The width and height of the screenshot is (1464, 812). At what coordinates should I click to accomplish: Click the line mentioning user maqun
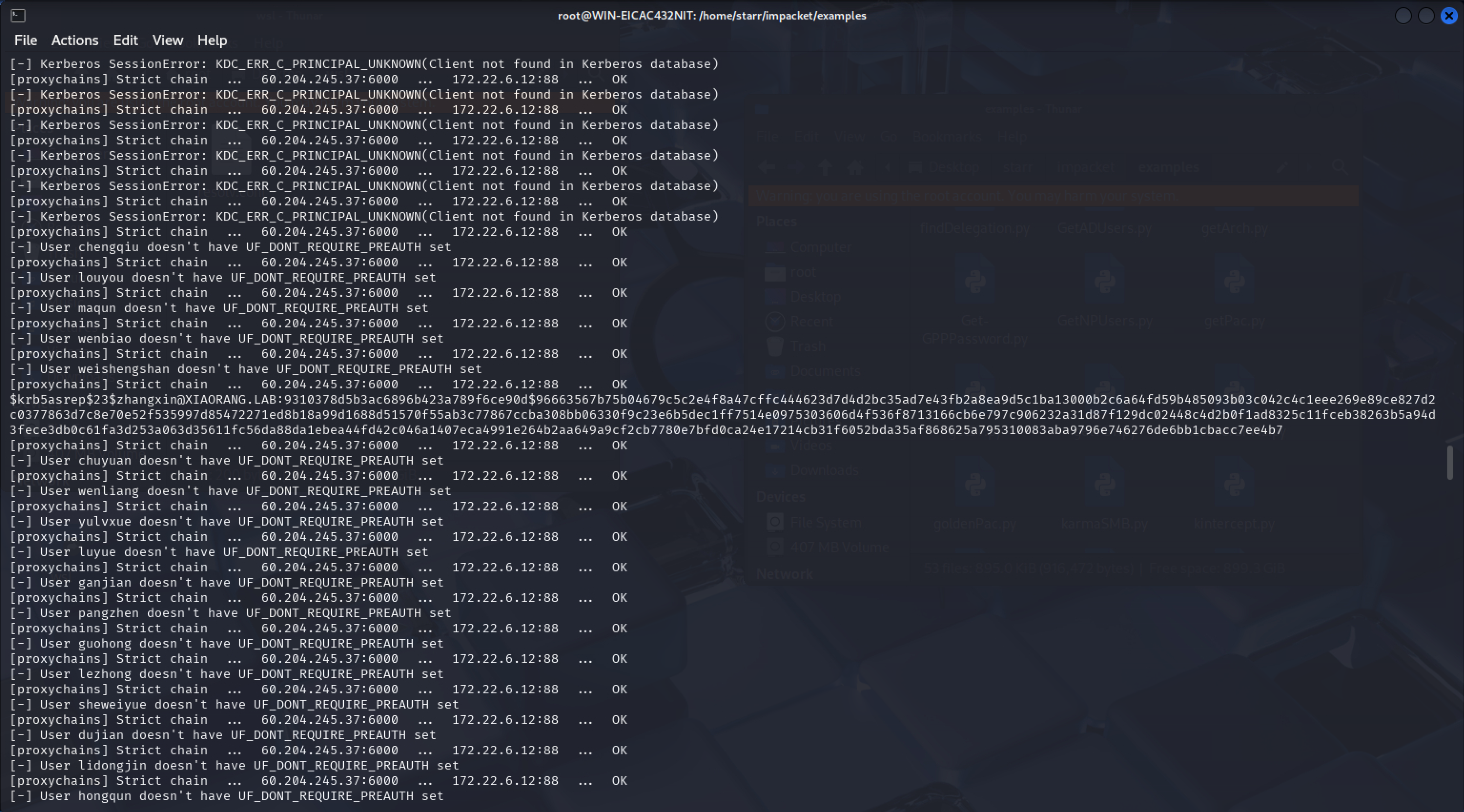point(219,308)
